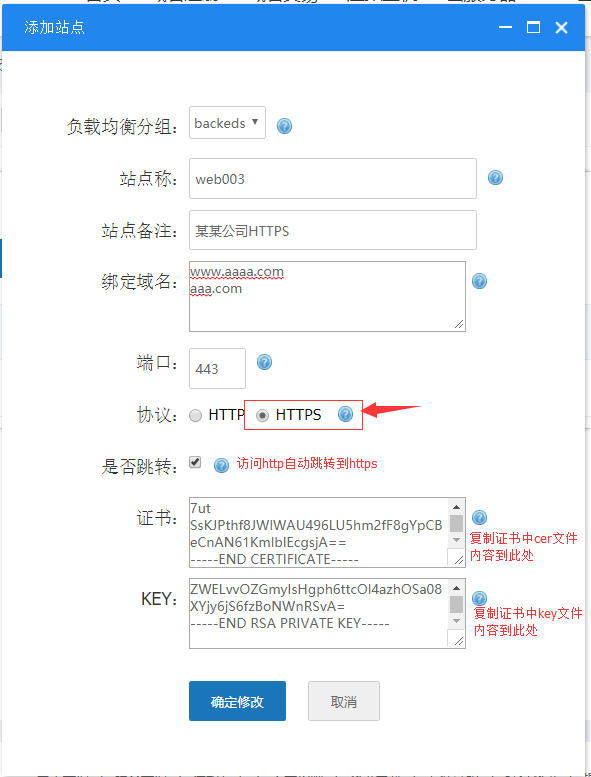Click the 取消 cancel button

click(x=344, y=701)
